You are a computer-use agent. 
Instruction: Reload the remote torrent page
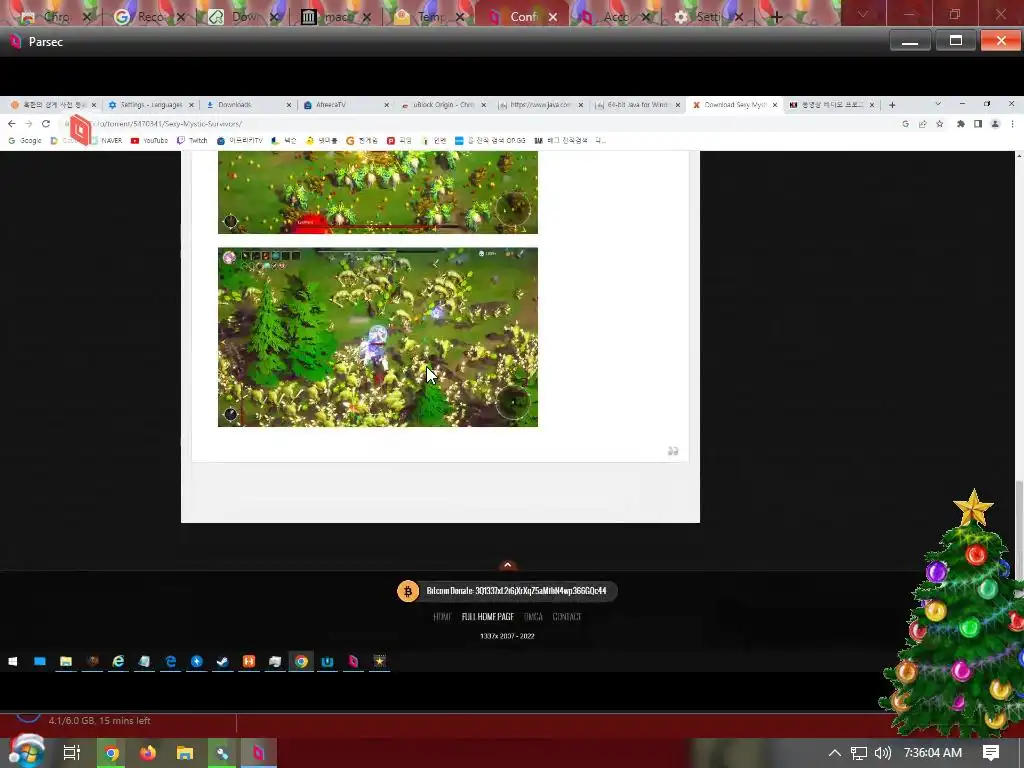[x=46, y=123]
